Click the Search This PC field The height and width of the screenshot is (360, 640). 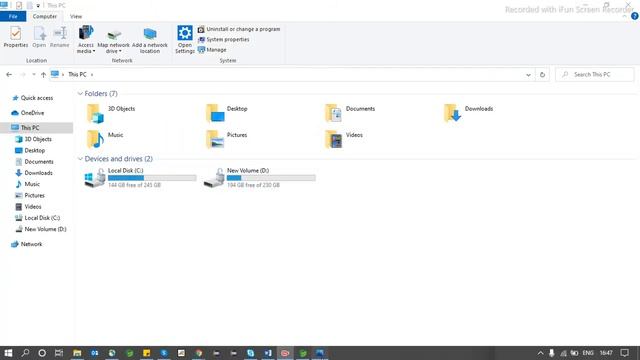click(595, 75)
